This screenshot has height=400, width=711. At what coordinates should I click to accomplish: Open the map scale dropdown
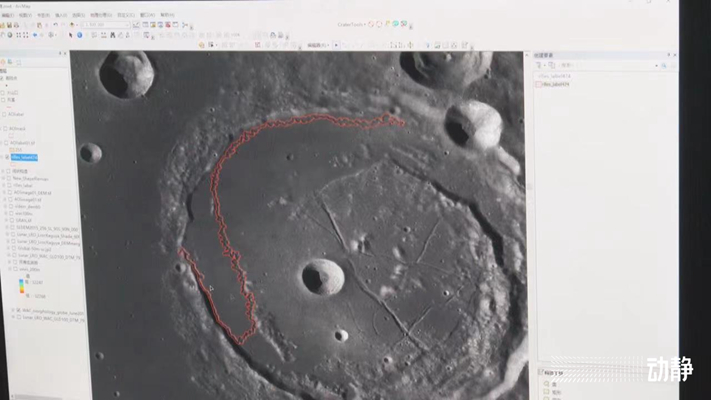click(x=130, y=25)
